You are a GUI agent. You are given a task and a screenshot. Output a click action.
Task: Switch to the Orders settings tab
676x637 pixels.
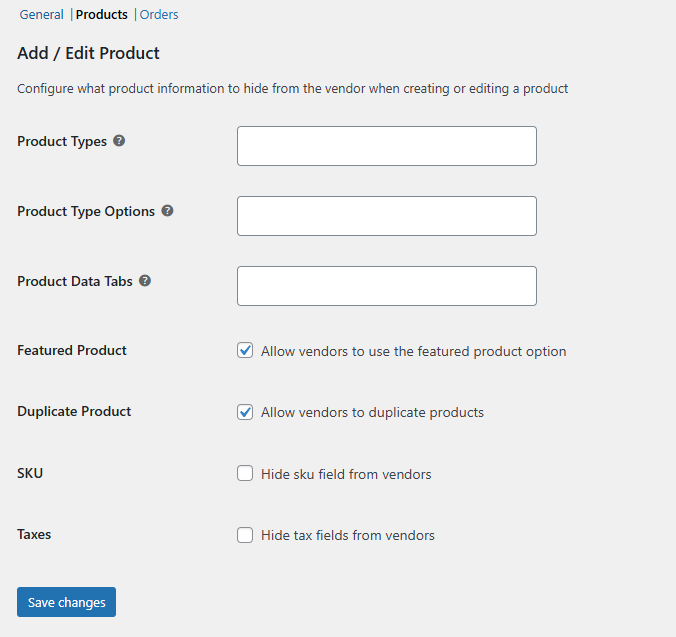[x=159, y=15]
